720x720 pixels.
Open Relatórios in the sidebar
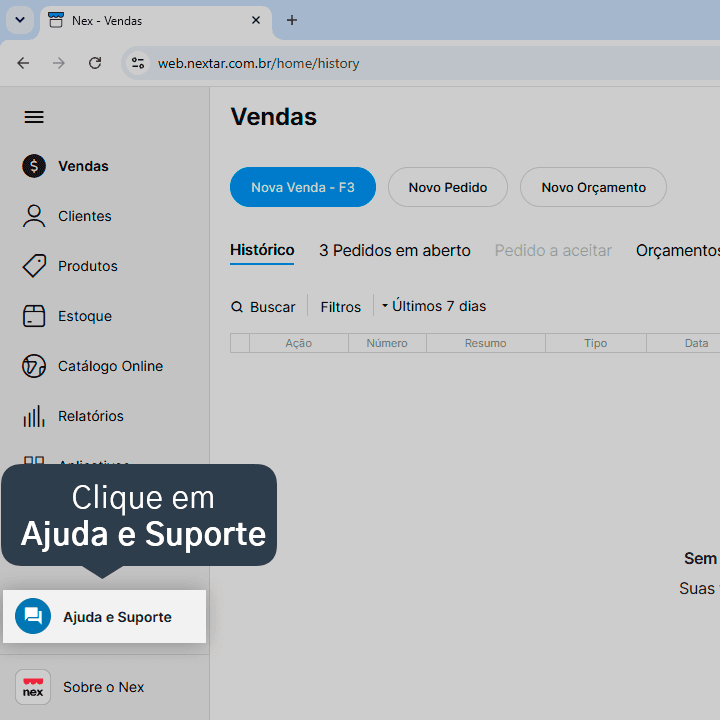click(x=90, y=416)
